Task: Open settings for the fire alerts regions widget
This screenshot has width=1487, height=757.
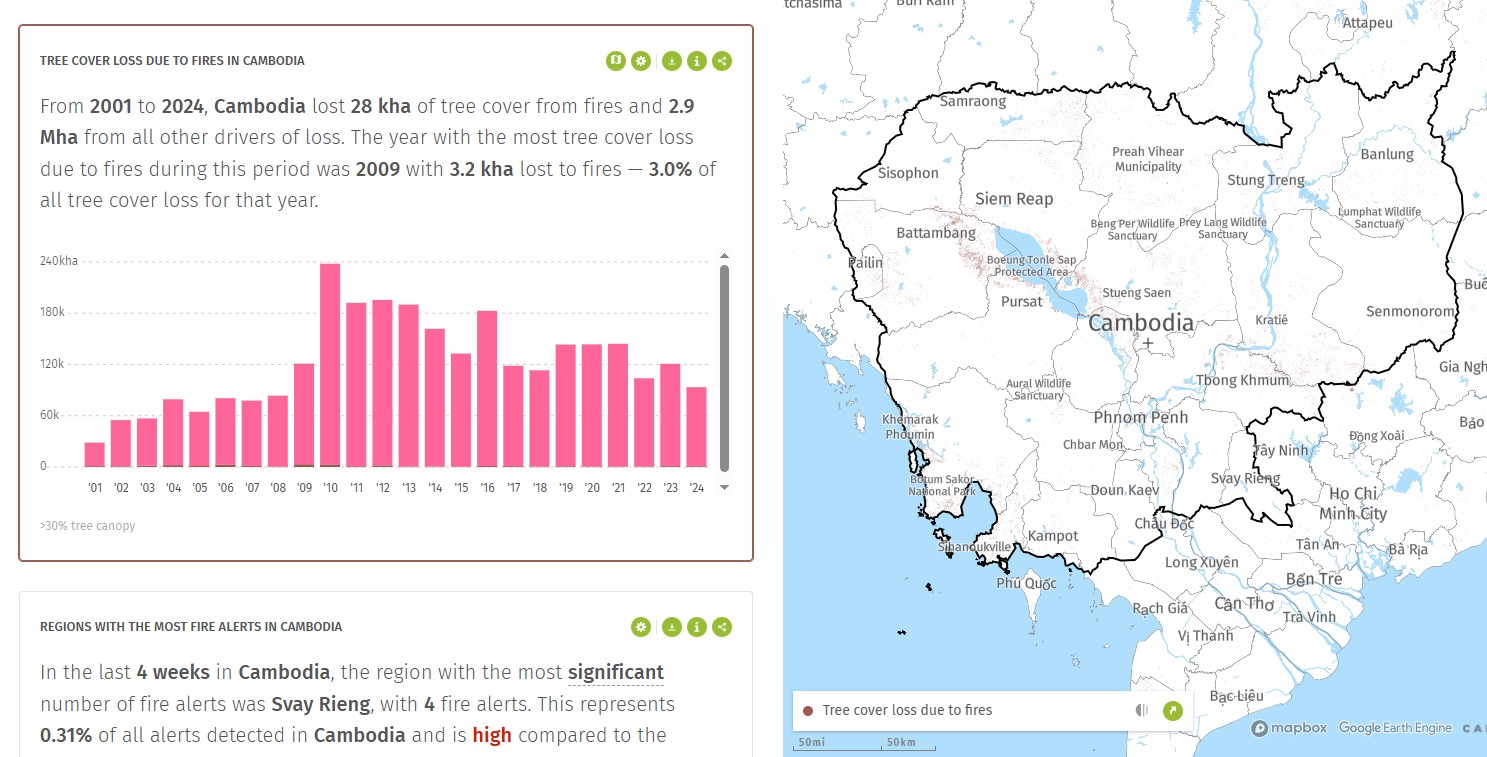Action: pyautogui.click(x=641, y=627)
